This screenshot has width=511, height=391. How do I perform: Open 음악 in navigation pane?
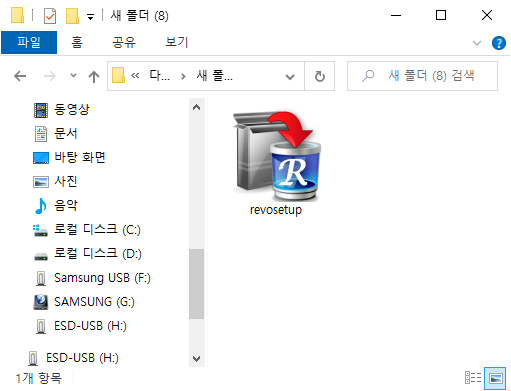coord(66,205)
